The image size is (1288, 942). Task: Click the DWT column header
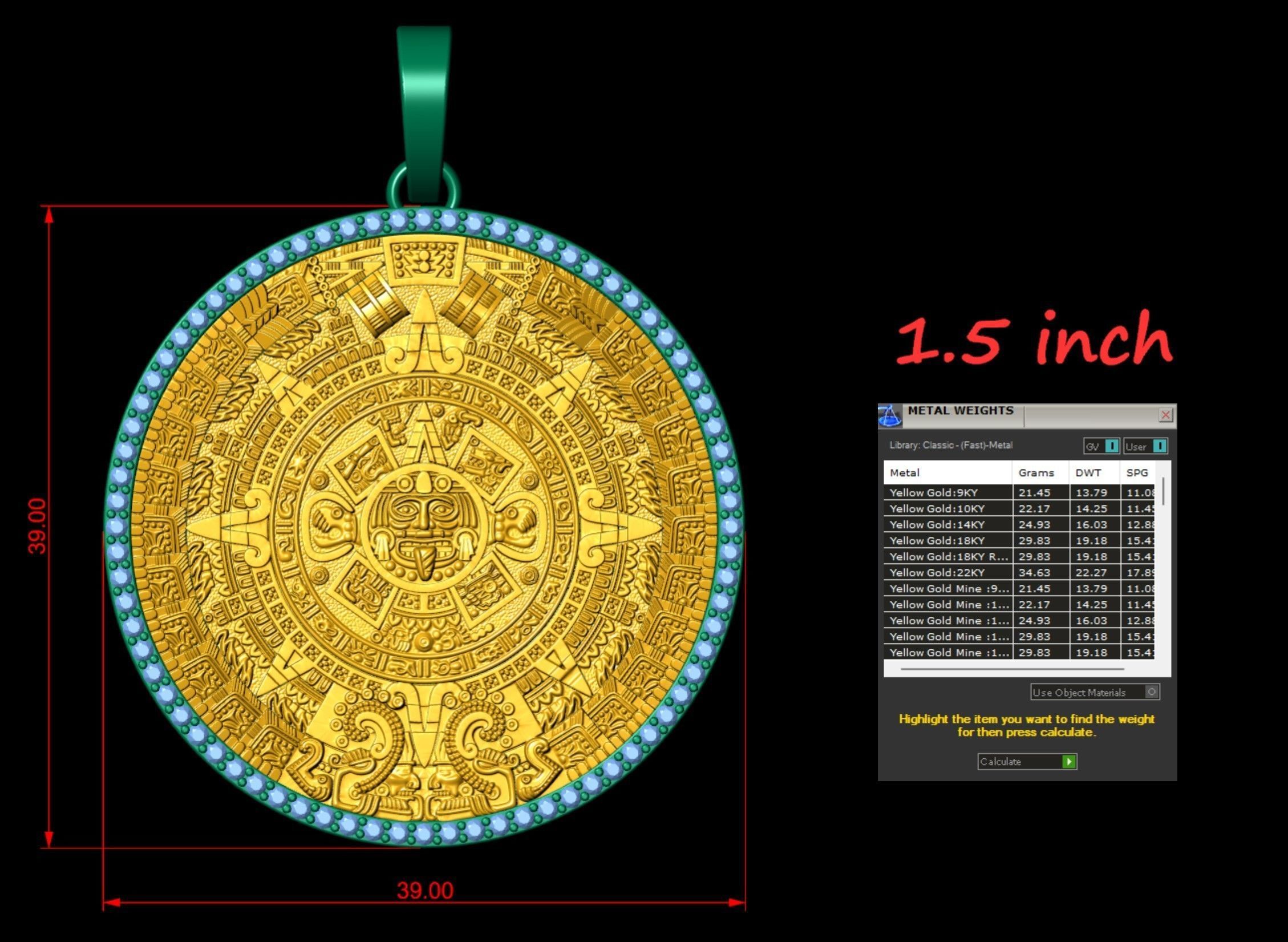coord(1094,473)
